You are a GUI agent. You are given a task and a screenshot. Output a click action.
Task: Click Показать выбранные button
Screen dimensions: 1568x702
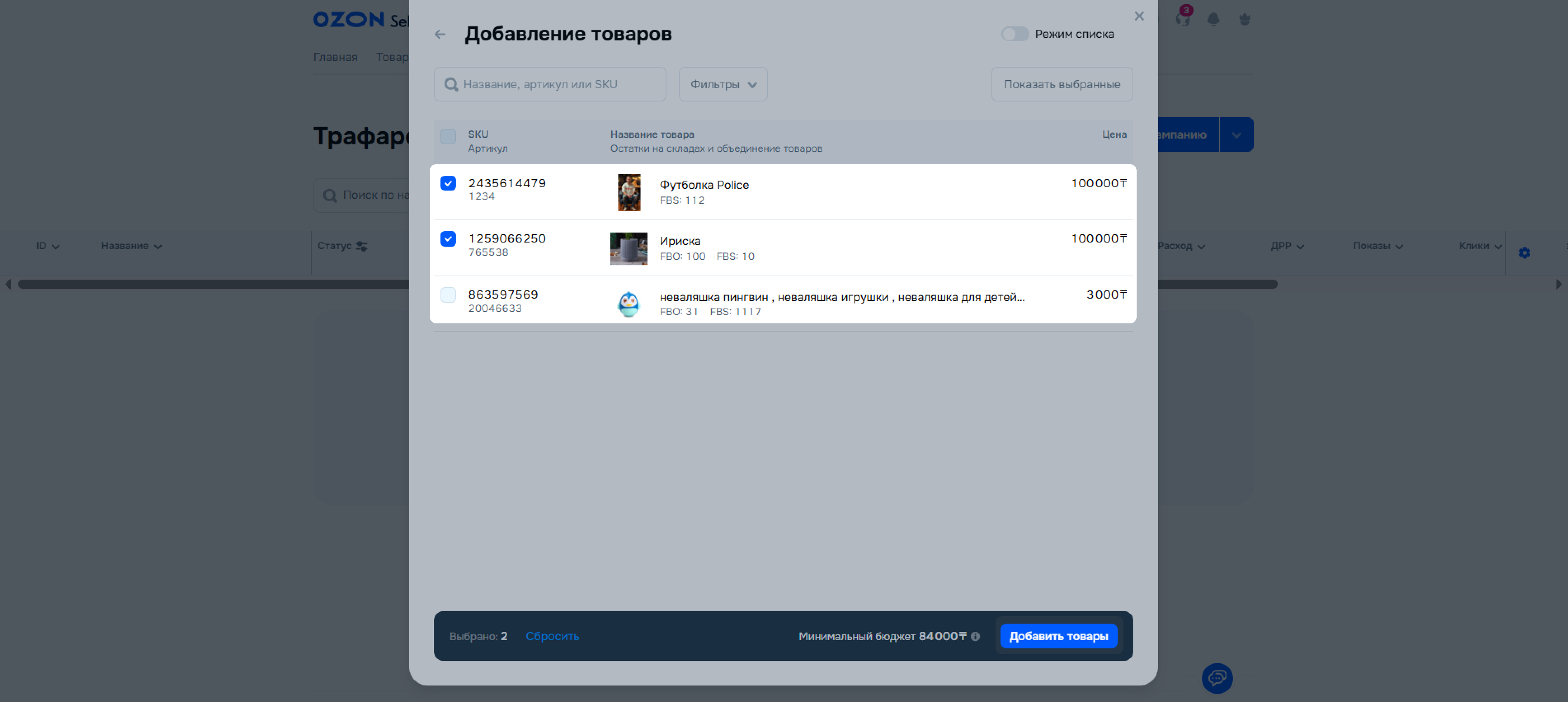point(1062,84)
